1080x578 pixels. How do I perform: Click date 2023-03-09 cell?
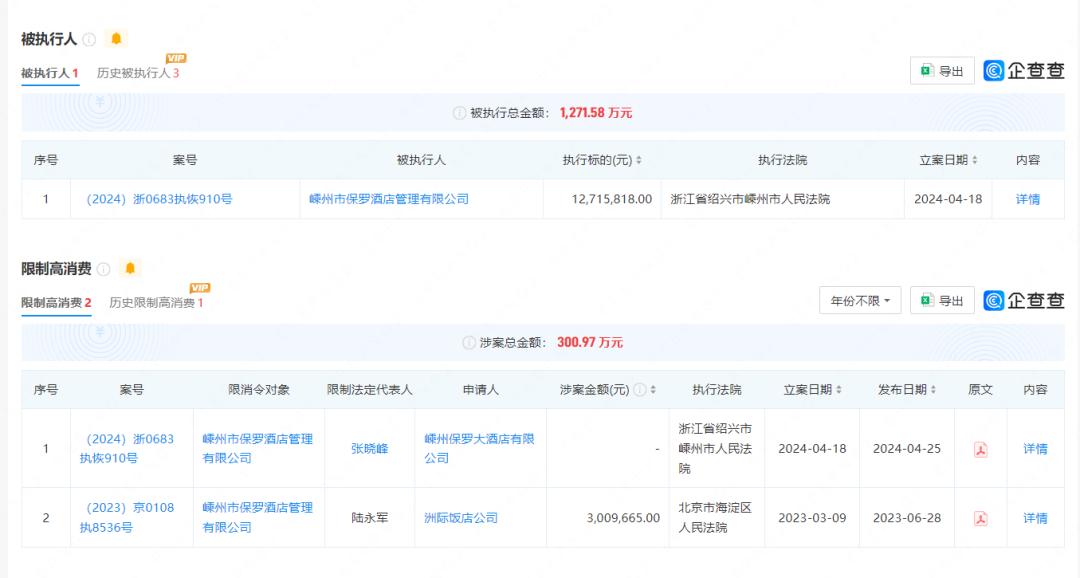[x=812, y=518]
